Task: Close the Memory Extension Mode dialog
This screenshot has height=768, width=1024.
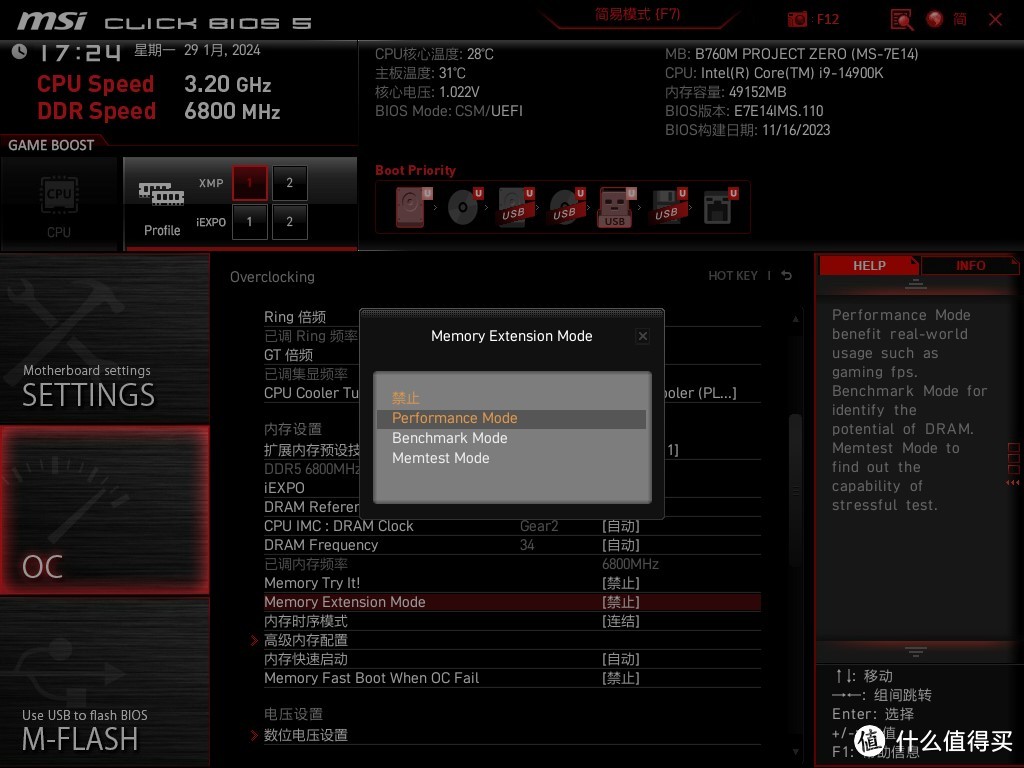Action: pos(643,336)
